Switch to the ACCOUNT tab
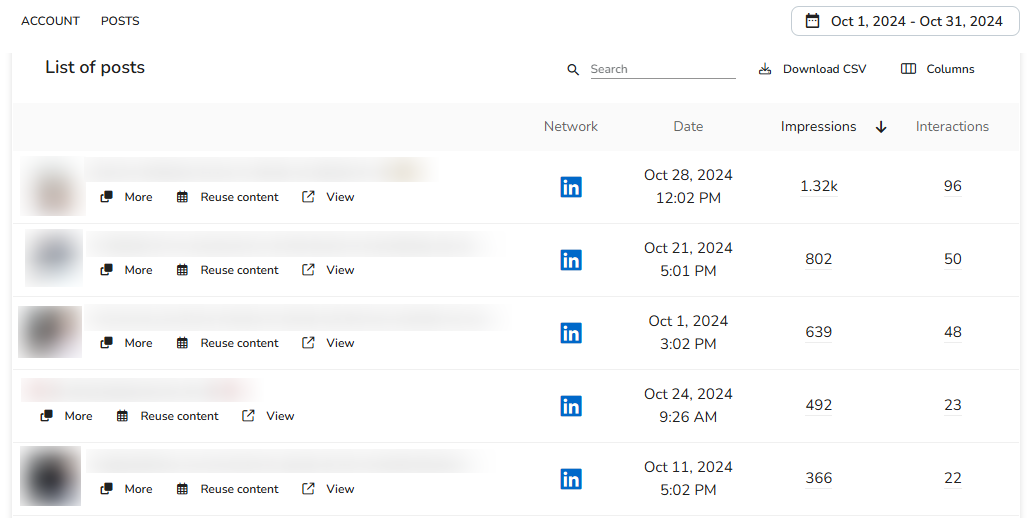The image size is (1030, 518). click(x=50, y=21)
